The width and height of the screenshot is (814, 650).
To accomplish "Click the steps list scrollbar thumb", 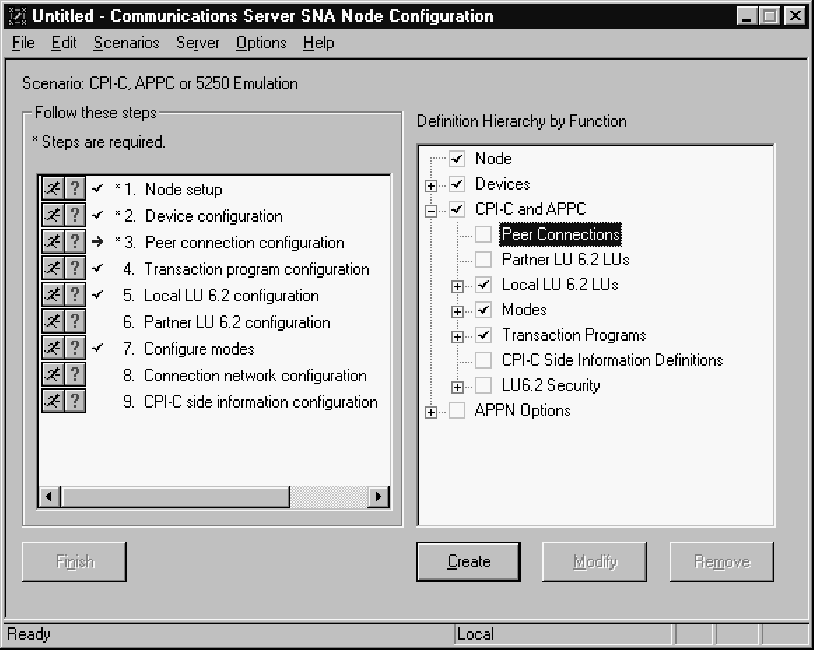I will pos(175,497).
